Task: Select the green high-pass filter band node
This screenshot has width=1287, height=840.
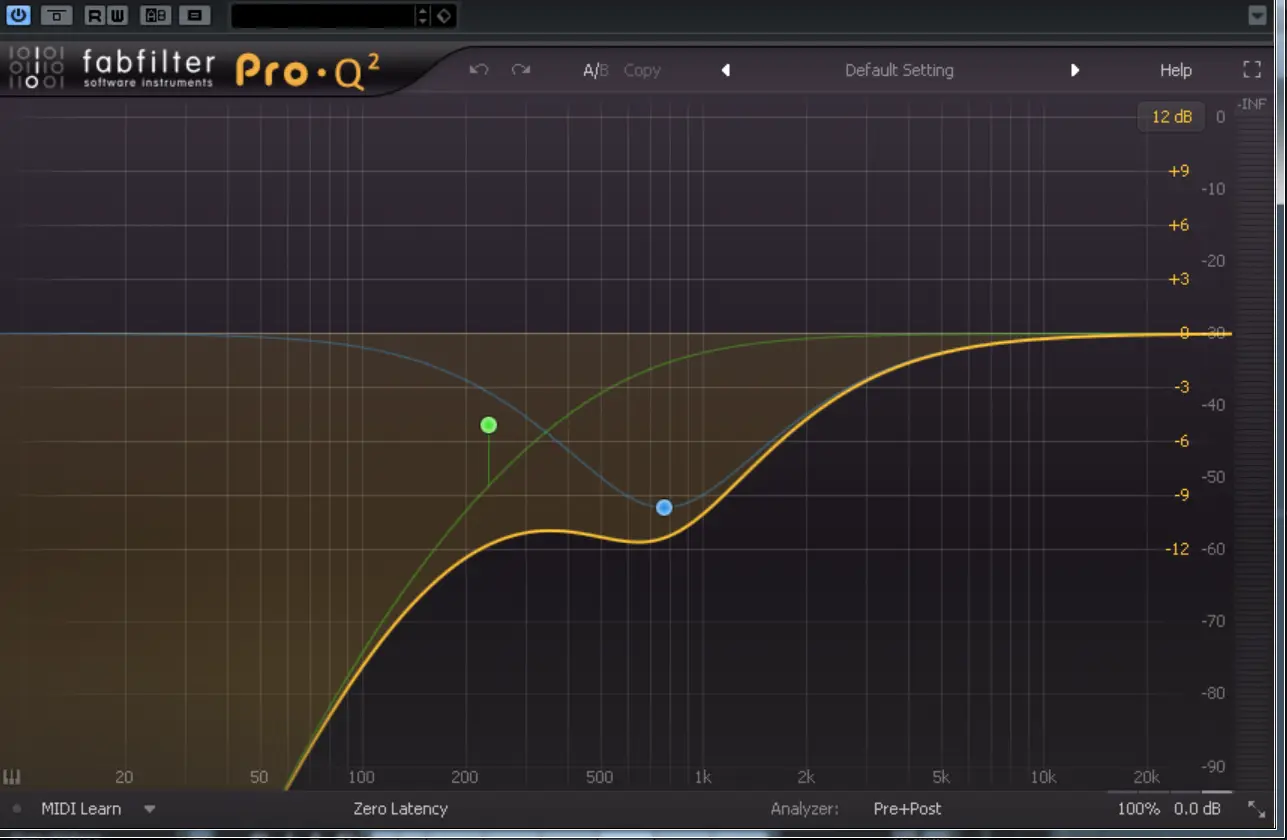Action: click(x=488, y=425)
